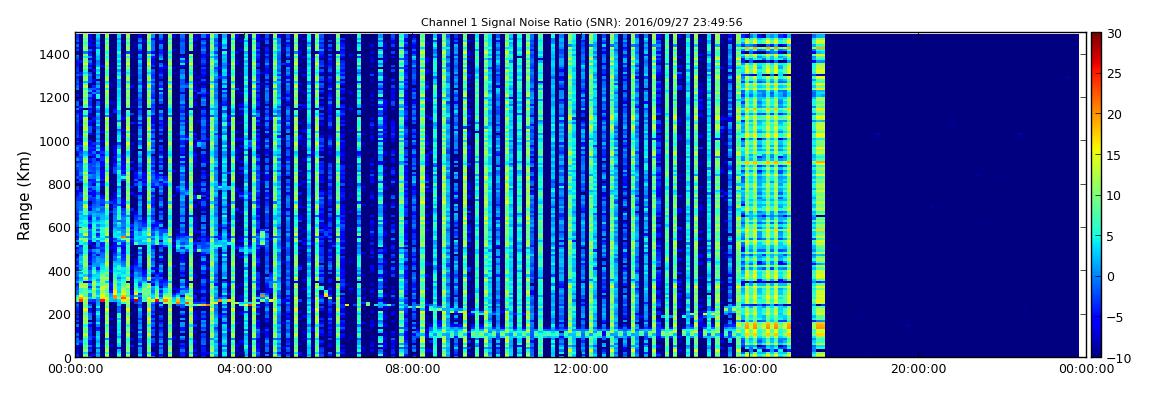Select the 800 tick label on the range axis
The image size is (1150, 407).
click(x=59, y=184)
